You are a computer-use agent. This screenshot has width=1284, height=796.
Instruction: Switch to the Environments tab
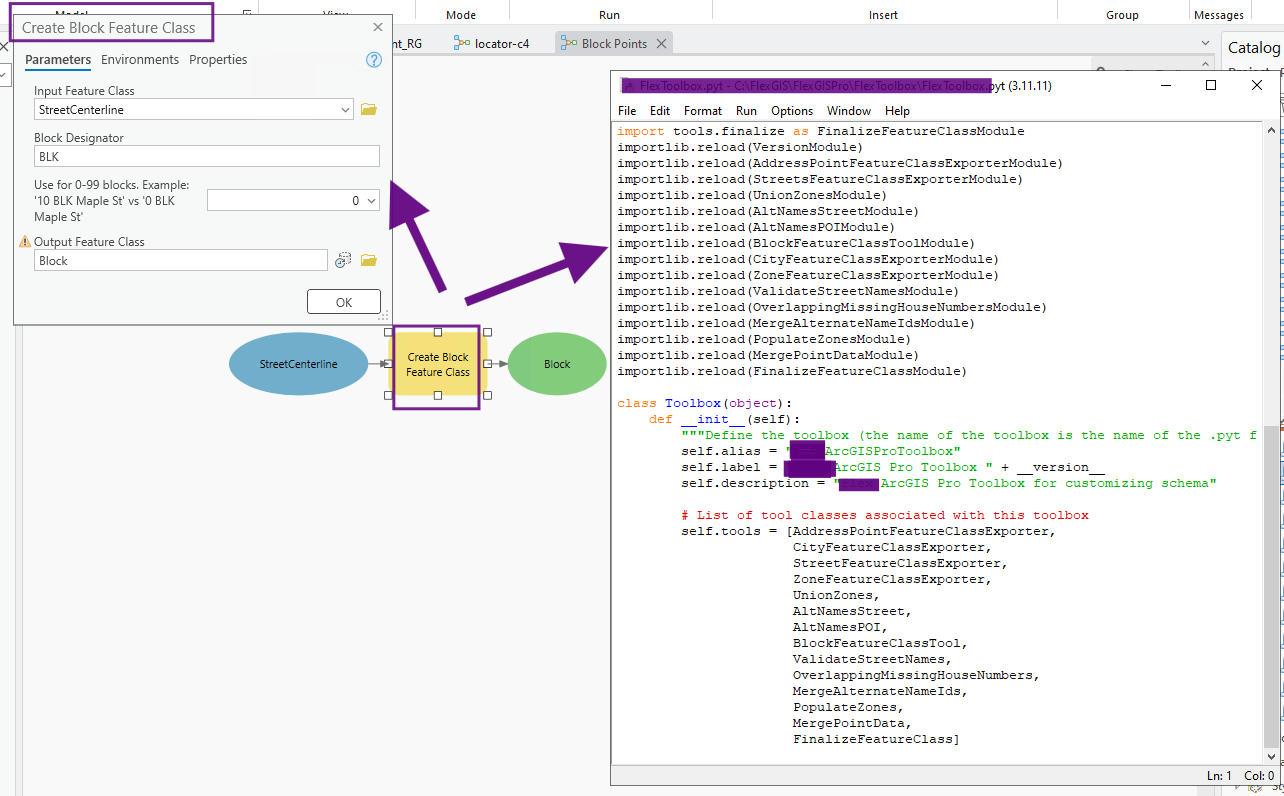(140, 60)
